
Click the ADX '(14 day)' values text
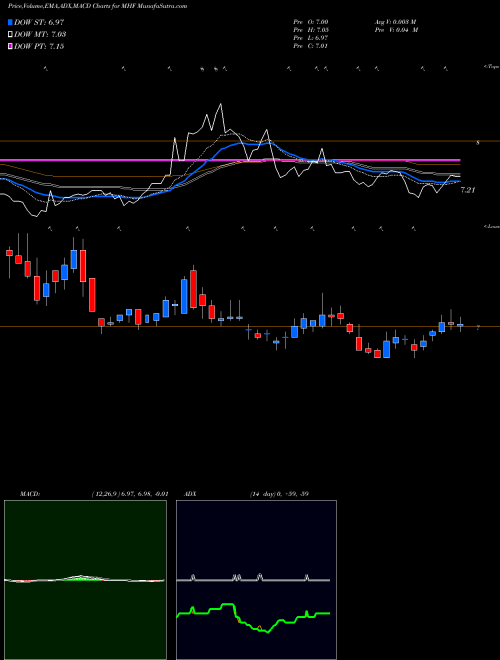point(279,494)
